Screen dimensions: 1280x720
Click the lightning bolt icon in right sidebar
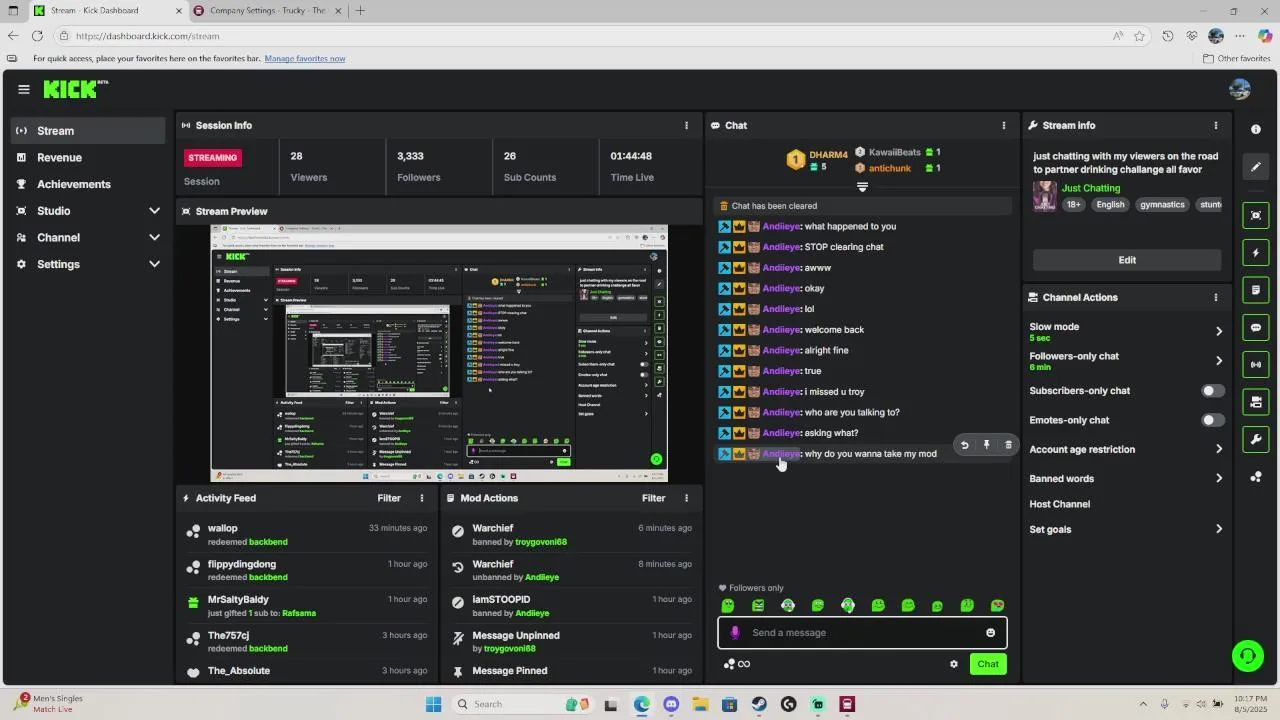pos(1256,253)
